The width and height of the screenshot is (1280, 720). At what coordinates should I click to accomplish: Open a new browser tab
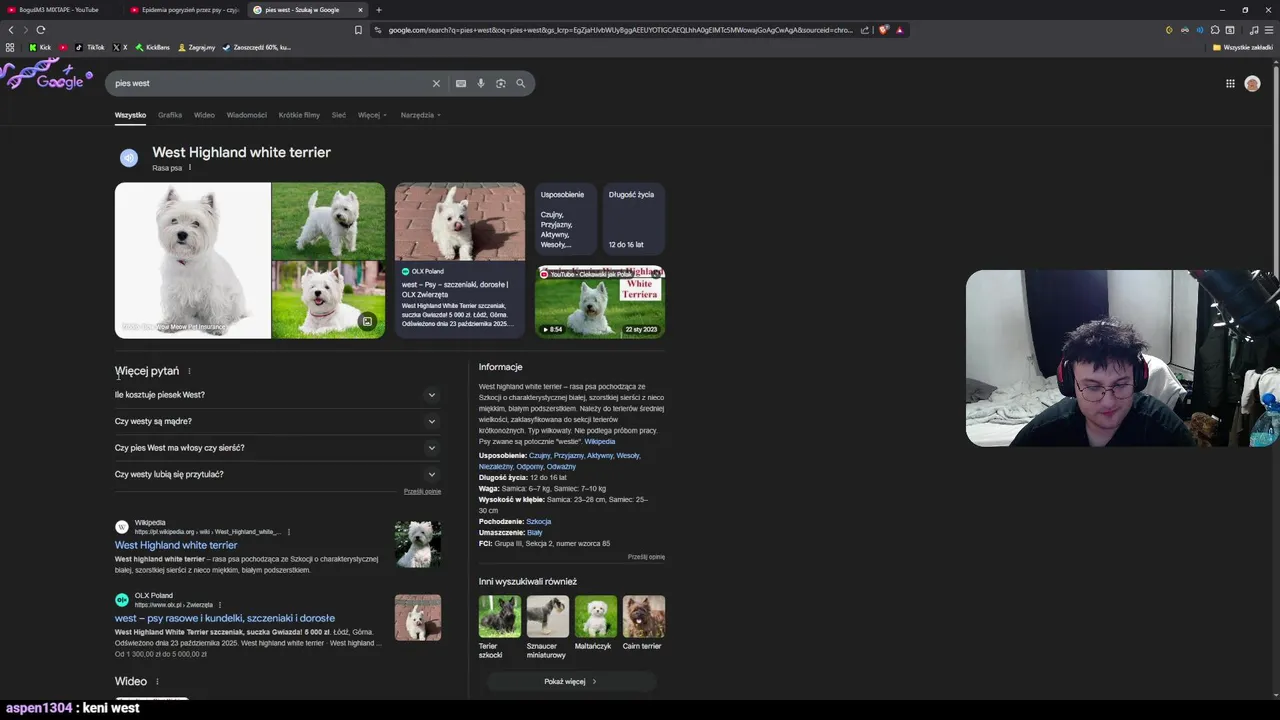pyautogui.click(x=379, y=10)
